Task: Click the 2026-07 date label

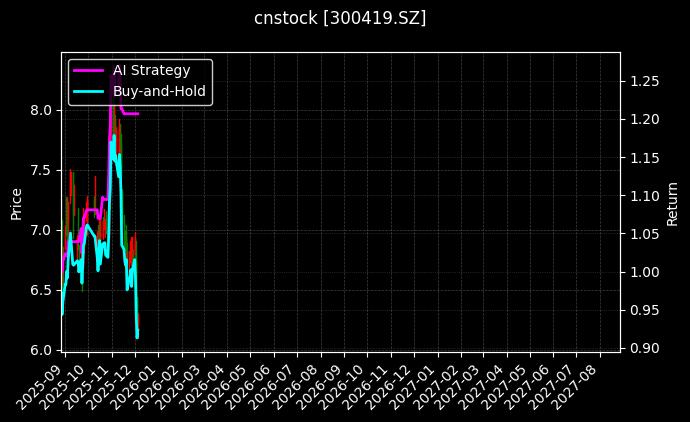Action: point(274,386)
